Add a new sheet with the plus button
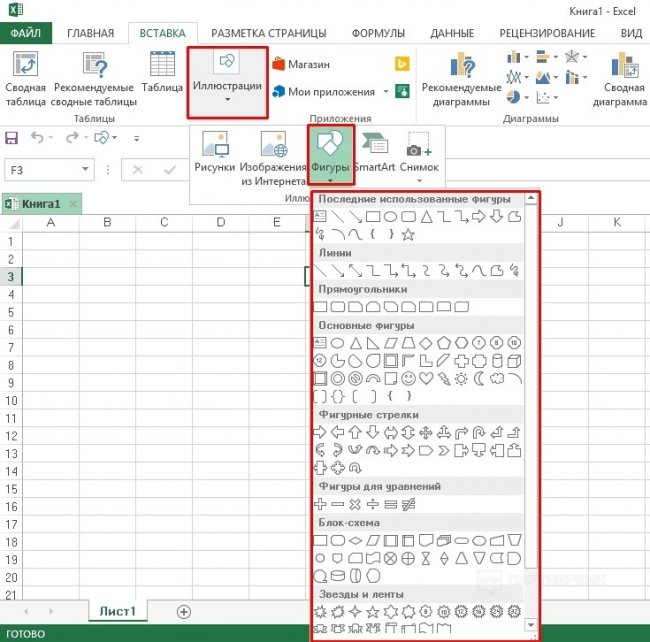 click(183, 611)
